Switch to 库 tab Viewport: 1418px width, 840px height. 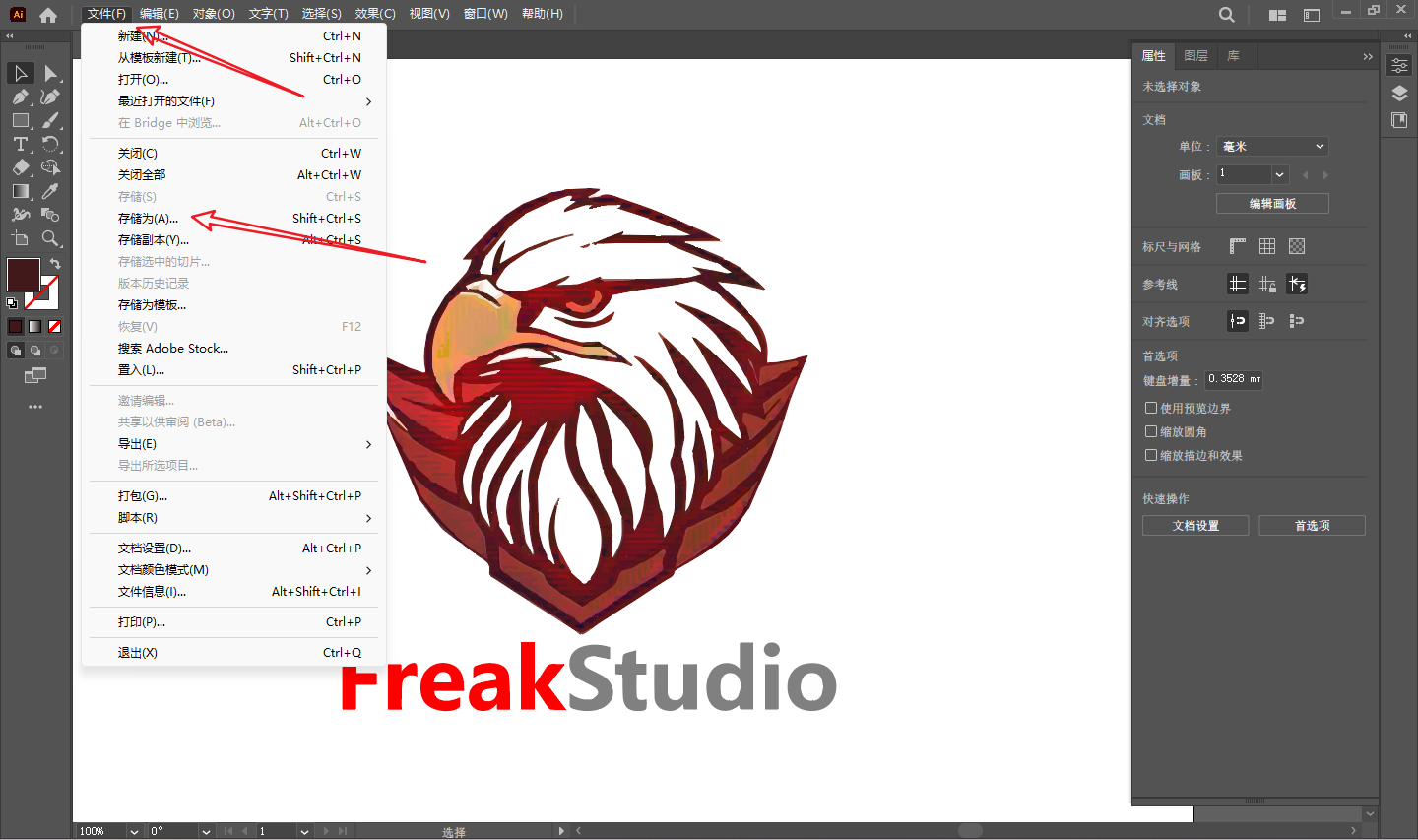point(1233,56)
